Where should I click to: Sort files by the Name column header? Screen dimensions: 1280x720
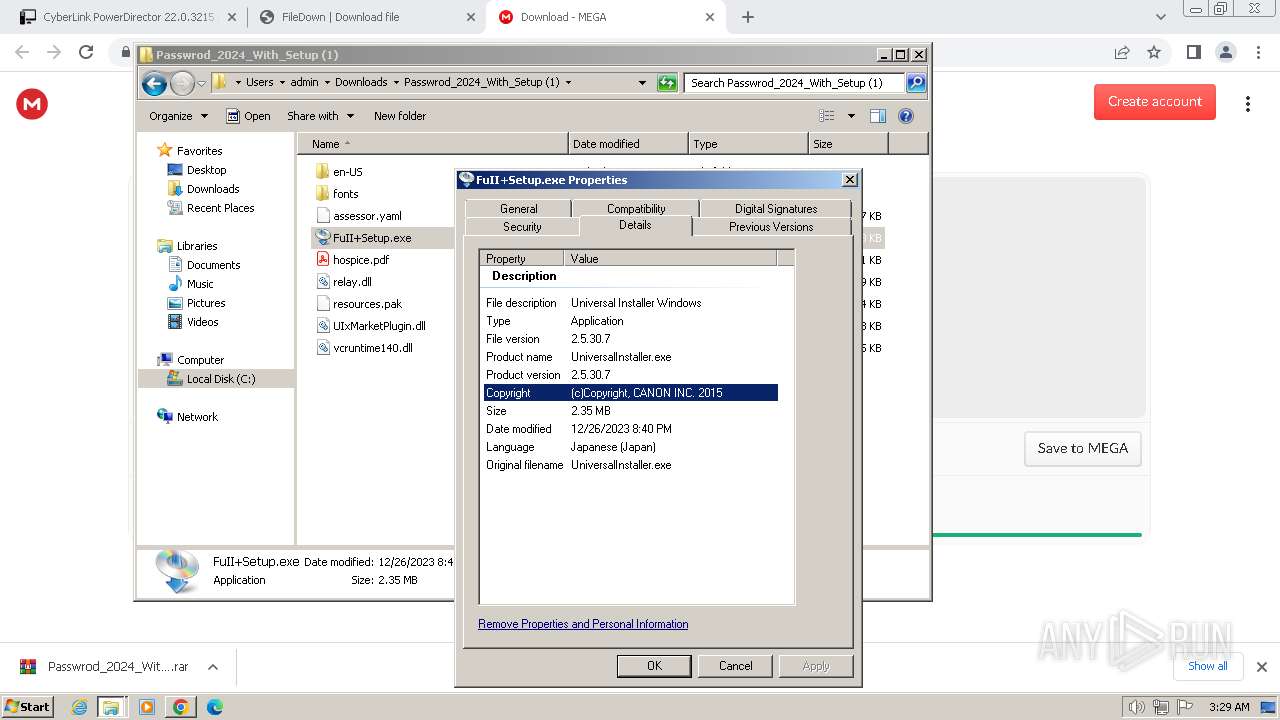click(x=432, y=144)
